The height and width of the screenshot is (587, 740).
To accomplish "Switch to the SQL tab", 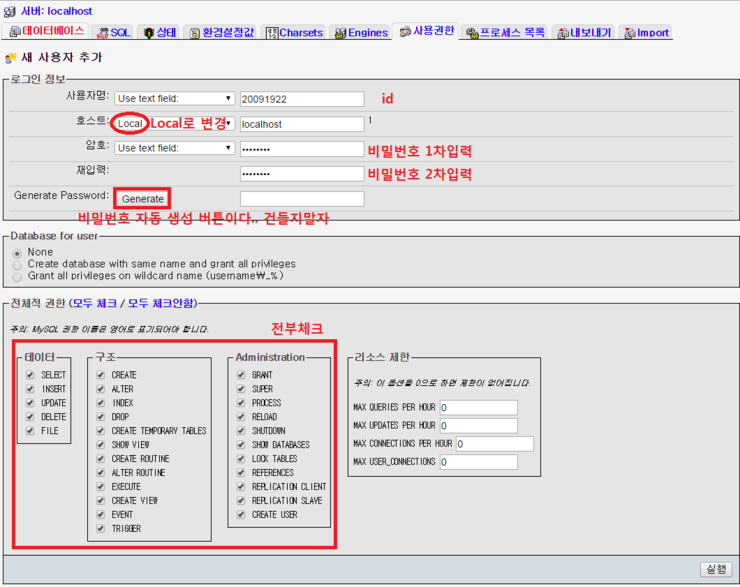I will (x=113, y=33).
